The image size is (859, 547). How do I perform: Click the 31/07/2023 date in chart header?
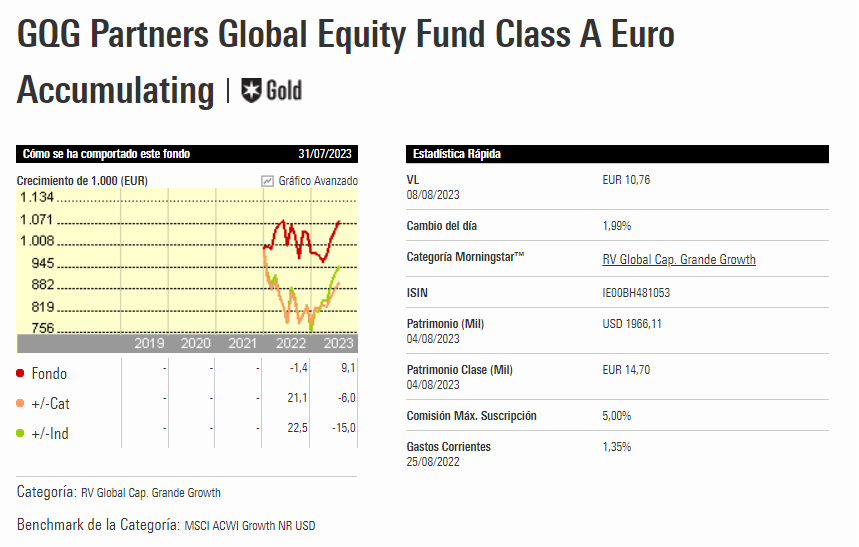326,154
